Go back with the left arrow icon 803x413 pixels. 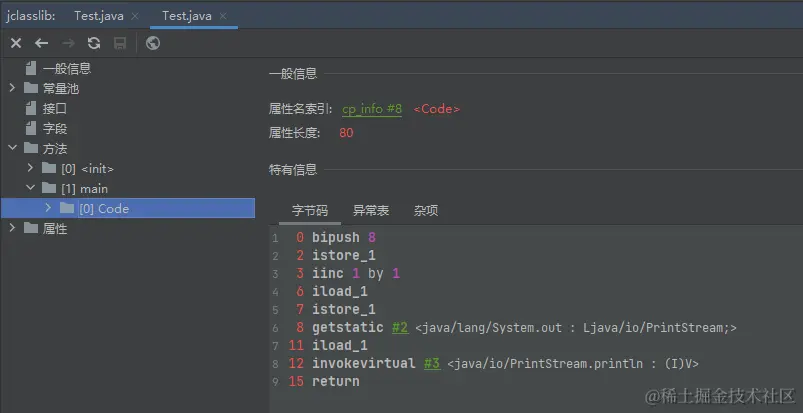click(x=41, y=44)
